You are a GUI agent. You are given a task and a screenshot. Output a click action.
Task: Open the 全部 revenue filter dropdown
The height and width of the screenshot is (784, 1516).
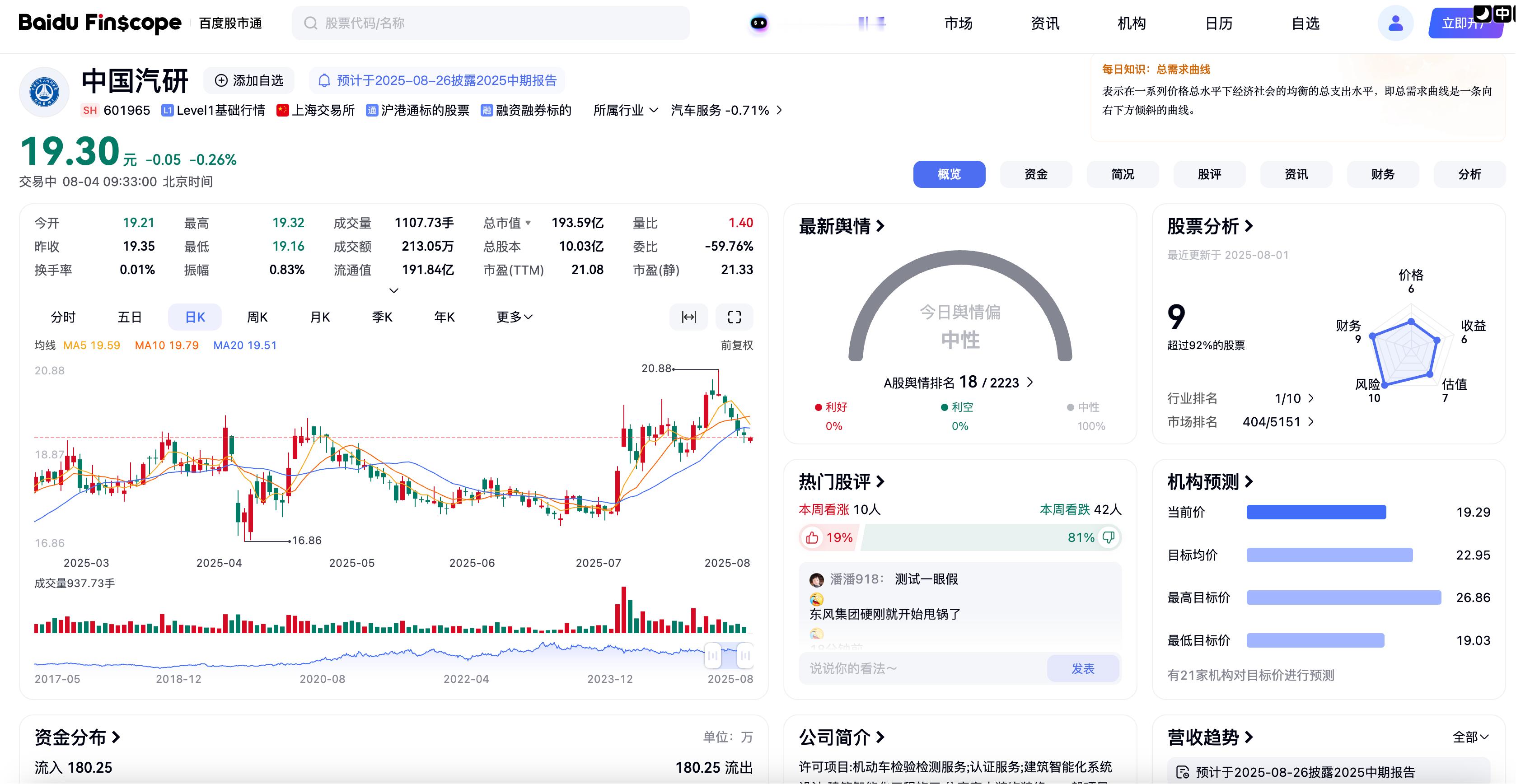point(1471,737)
